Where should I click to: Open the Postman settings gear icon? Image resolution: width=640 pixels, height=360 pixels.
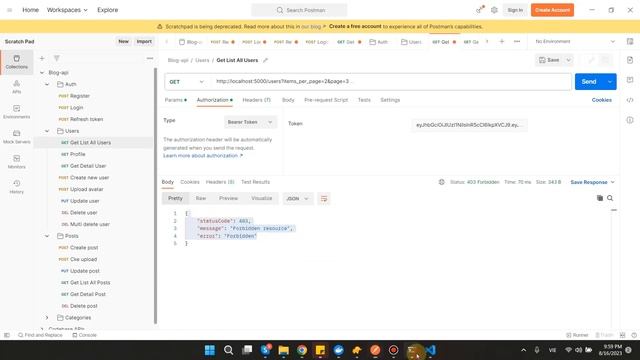(494, 10)
